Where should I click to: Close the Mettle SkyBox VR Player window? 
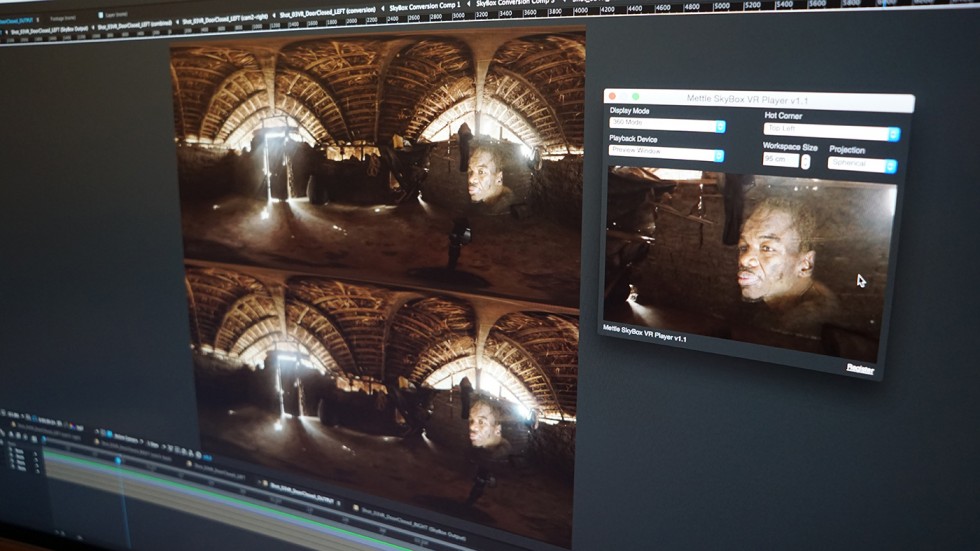[x=612, y=97]
